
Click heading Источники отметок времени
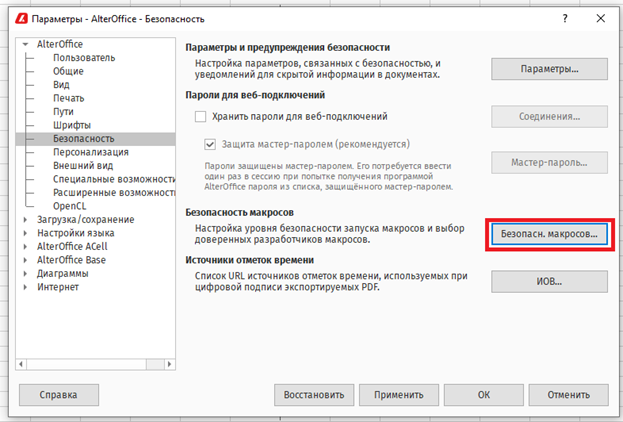tap(250, 260)
